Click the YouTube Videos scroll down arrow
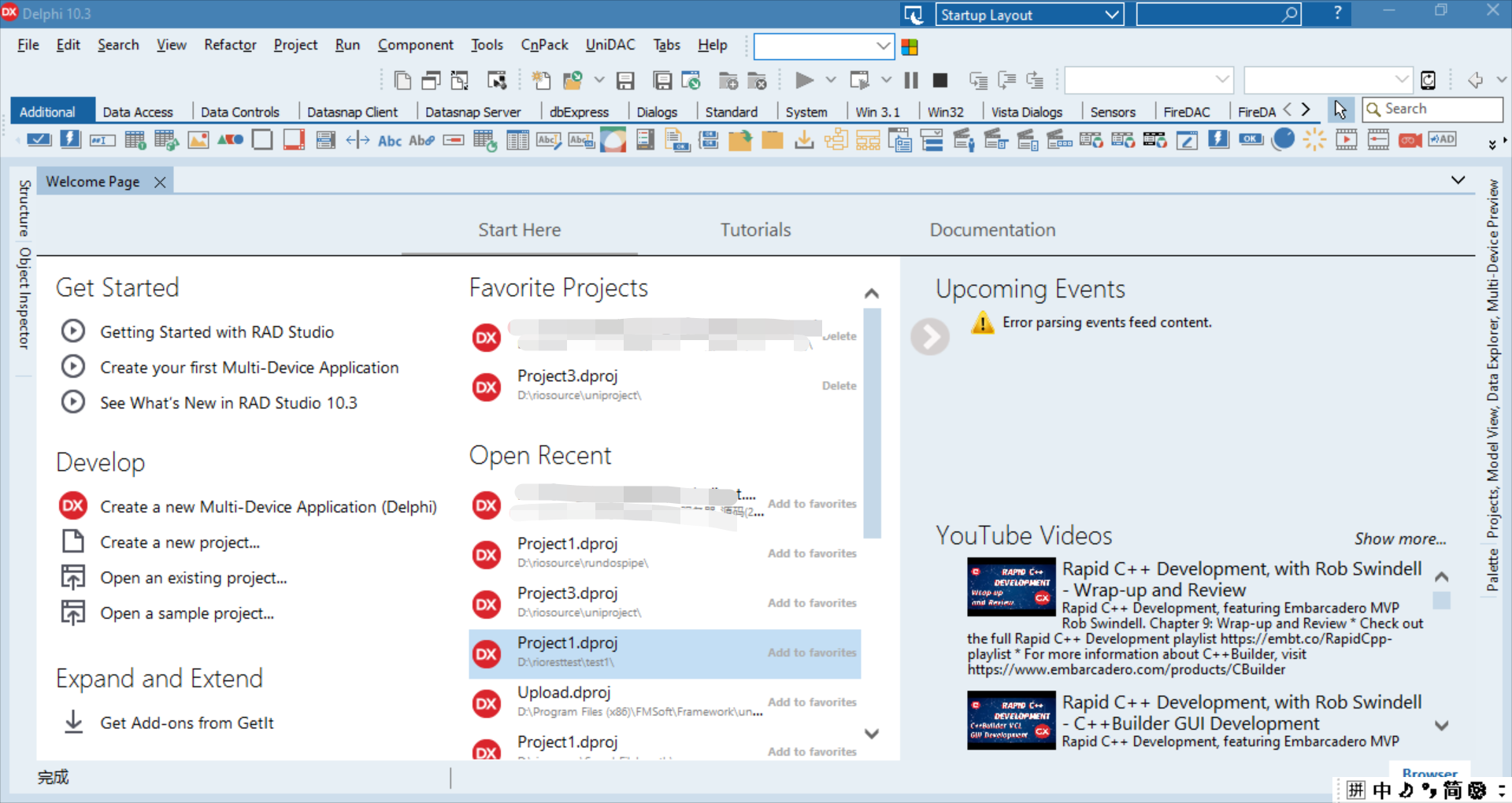This screenshot has height=803, width=1512. [x=1442, y=725]
